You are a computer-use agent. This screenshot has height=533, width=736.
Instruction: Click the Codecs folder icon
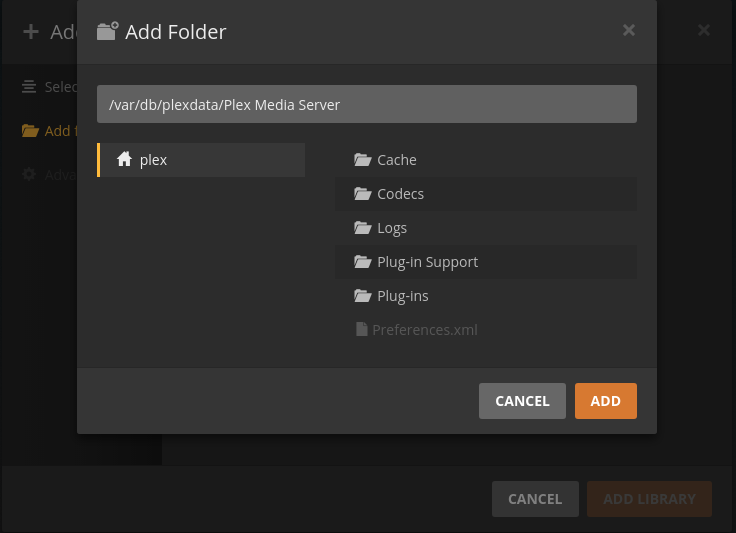point(362,194)
